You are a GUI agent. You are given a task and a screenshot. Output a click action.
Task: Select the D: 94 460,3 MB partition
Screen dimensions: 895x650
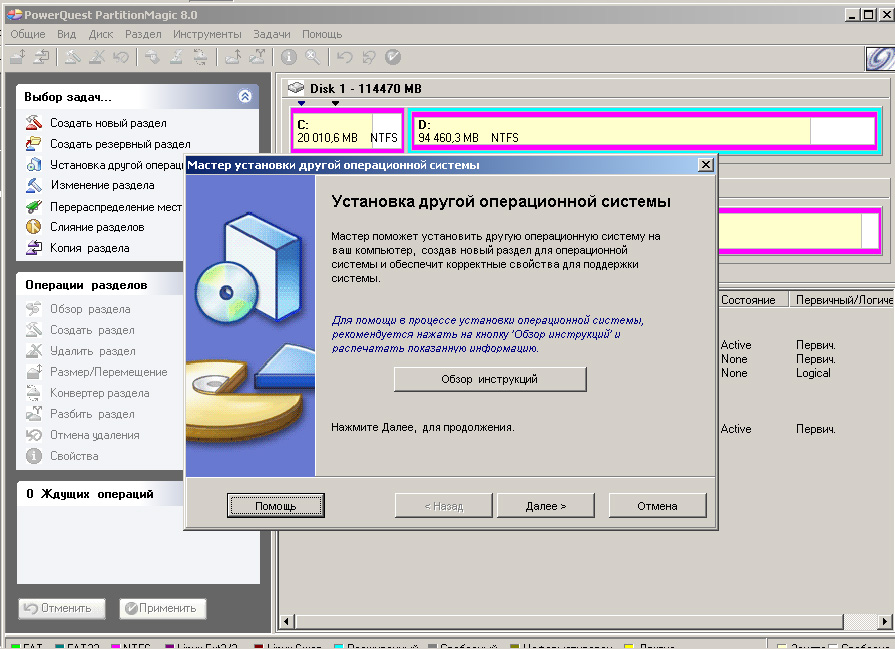[x=644, y=131]
